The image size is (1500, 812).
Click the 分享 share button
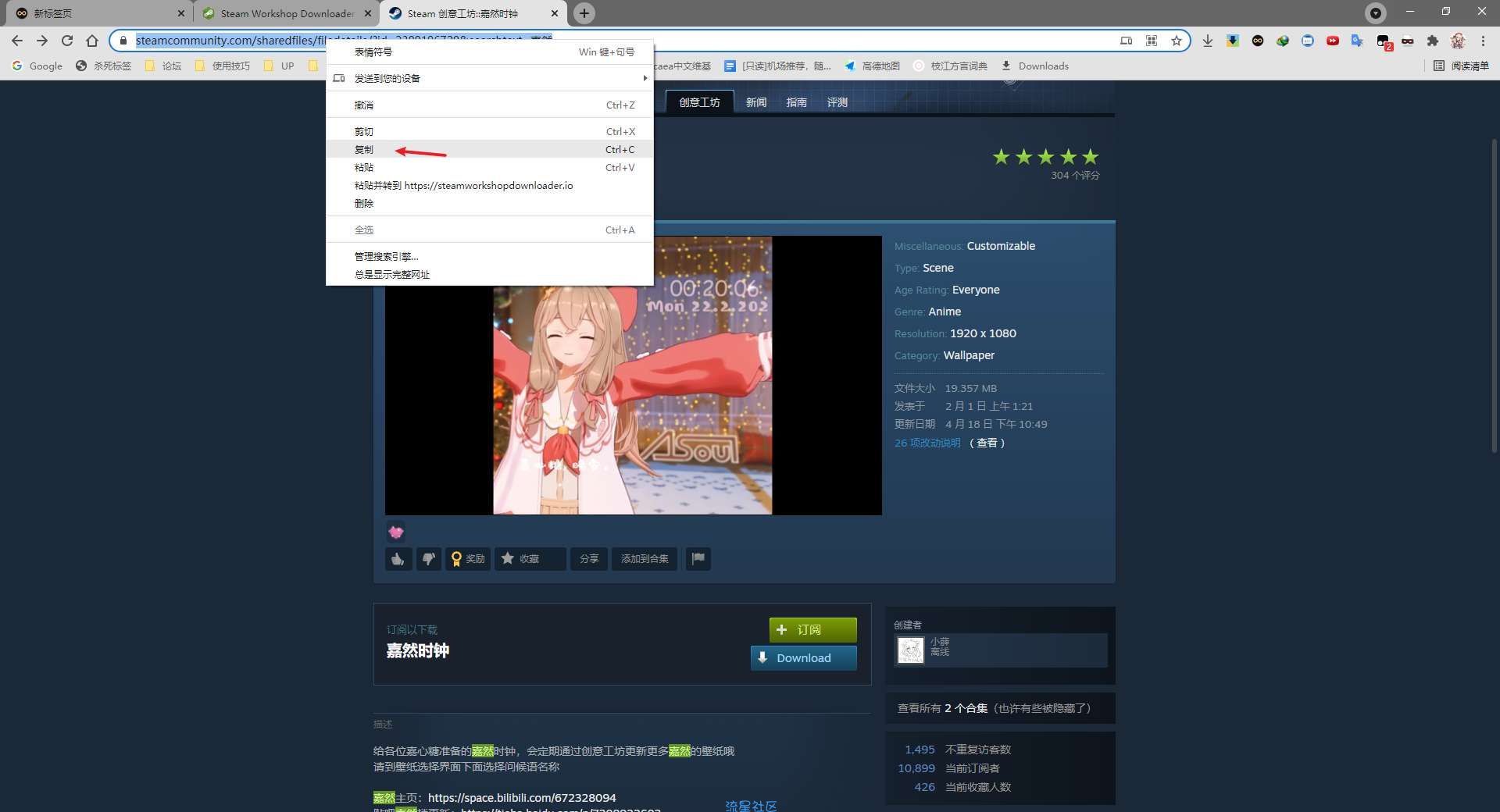(x=589, y=559)
